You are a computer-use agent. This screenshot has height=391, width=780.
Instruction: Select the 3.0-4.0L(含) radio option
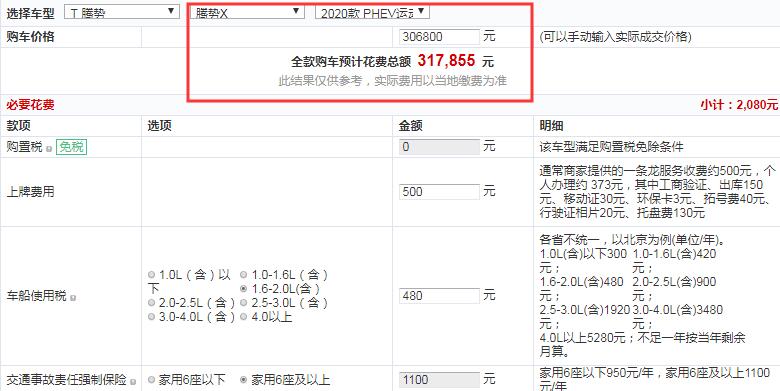point(152,316)
